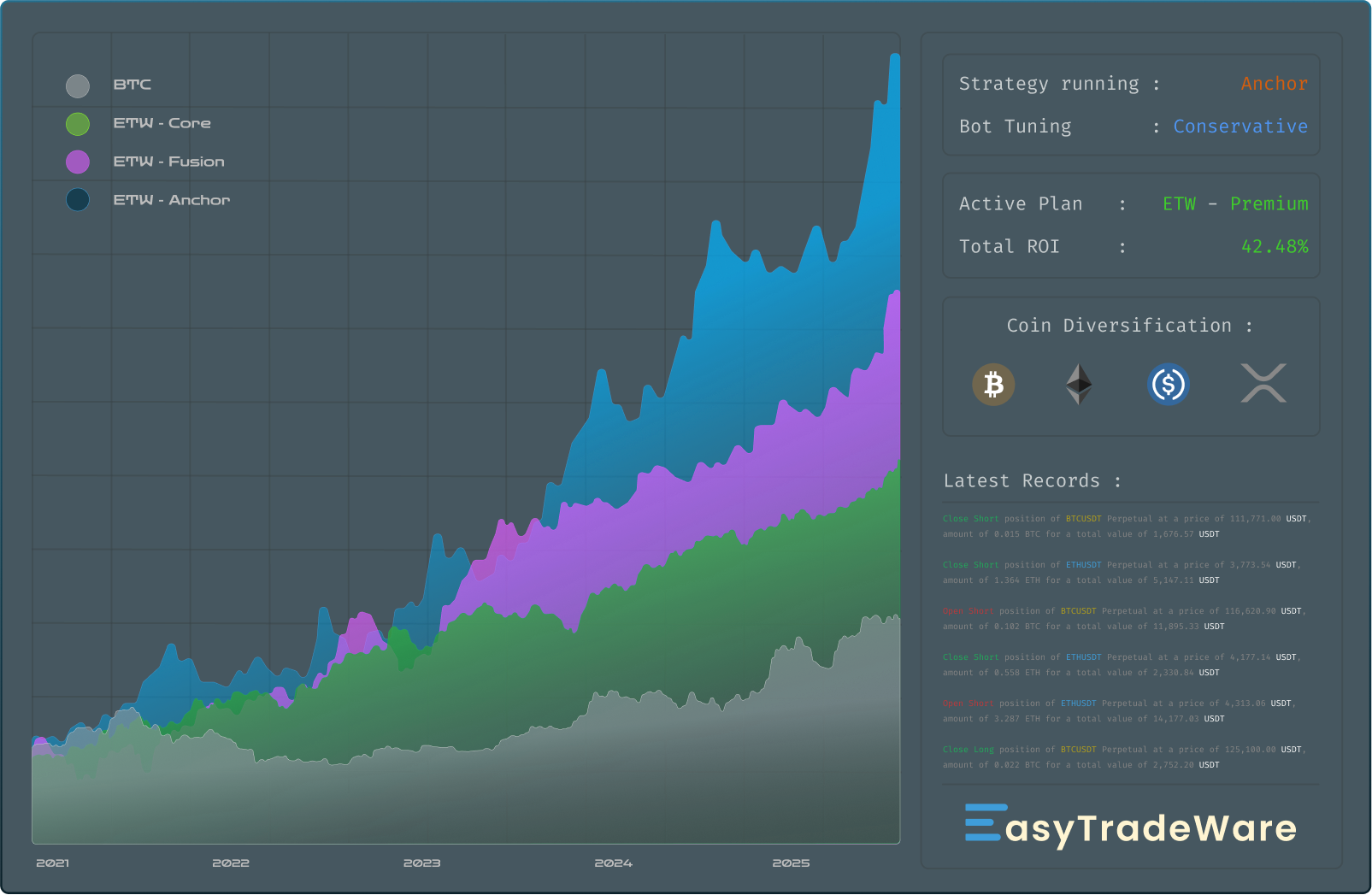Image resolution: width=1372 pixels, height=895 pixels.
Task: Expand the Active Plan ETW-Premium option
Action: (x=1234, y=203)
